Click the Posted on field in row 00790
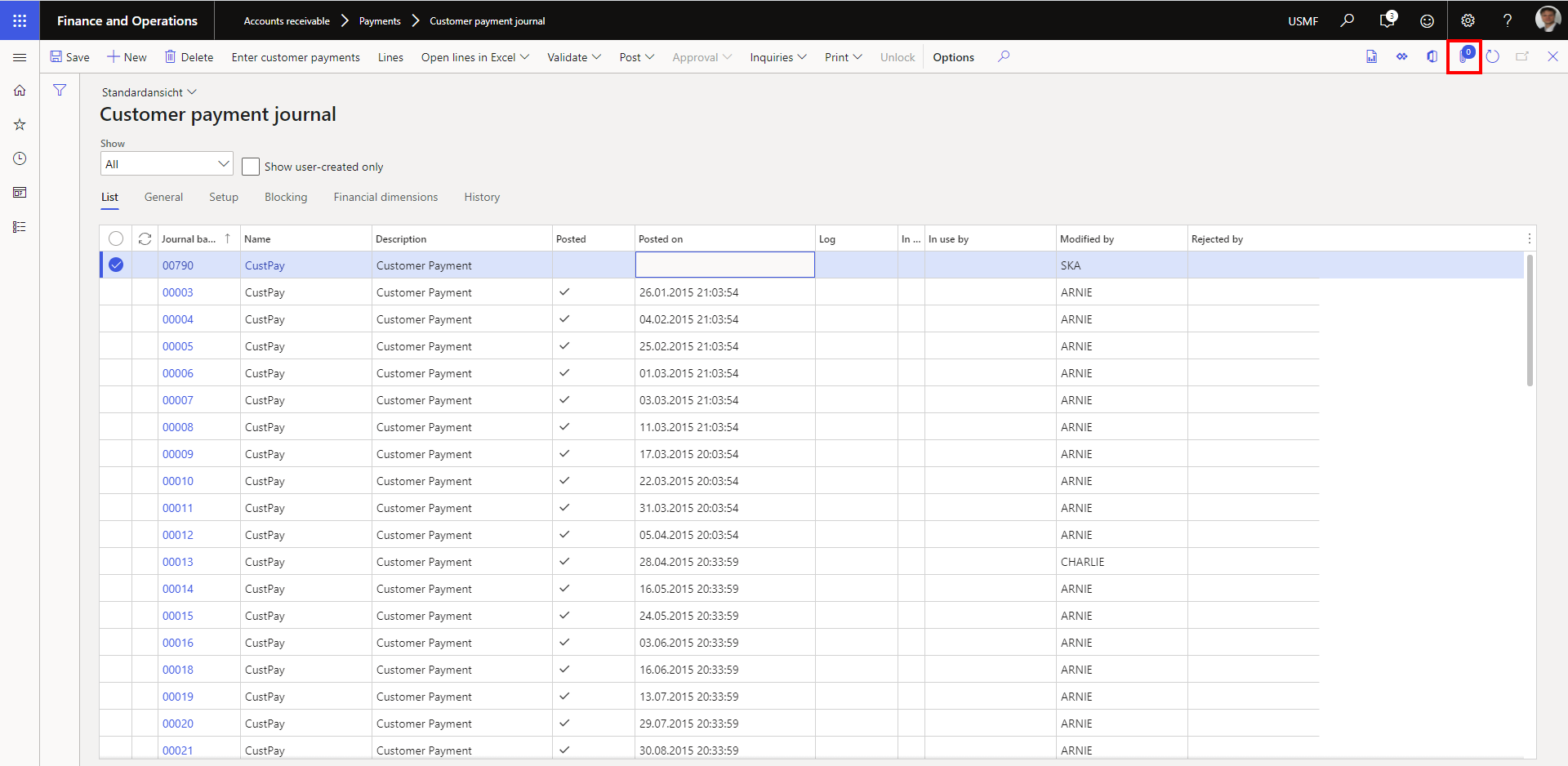This screenshot has height=766, width=1568. click(x=725, y=265)
